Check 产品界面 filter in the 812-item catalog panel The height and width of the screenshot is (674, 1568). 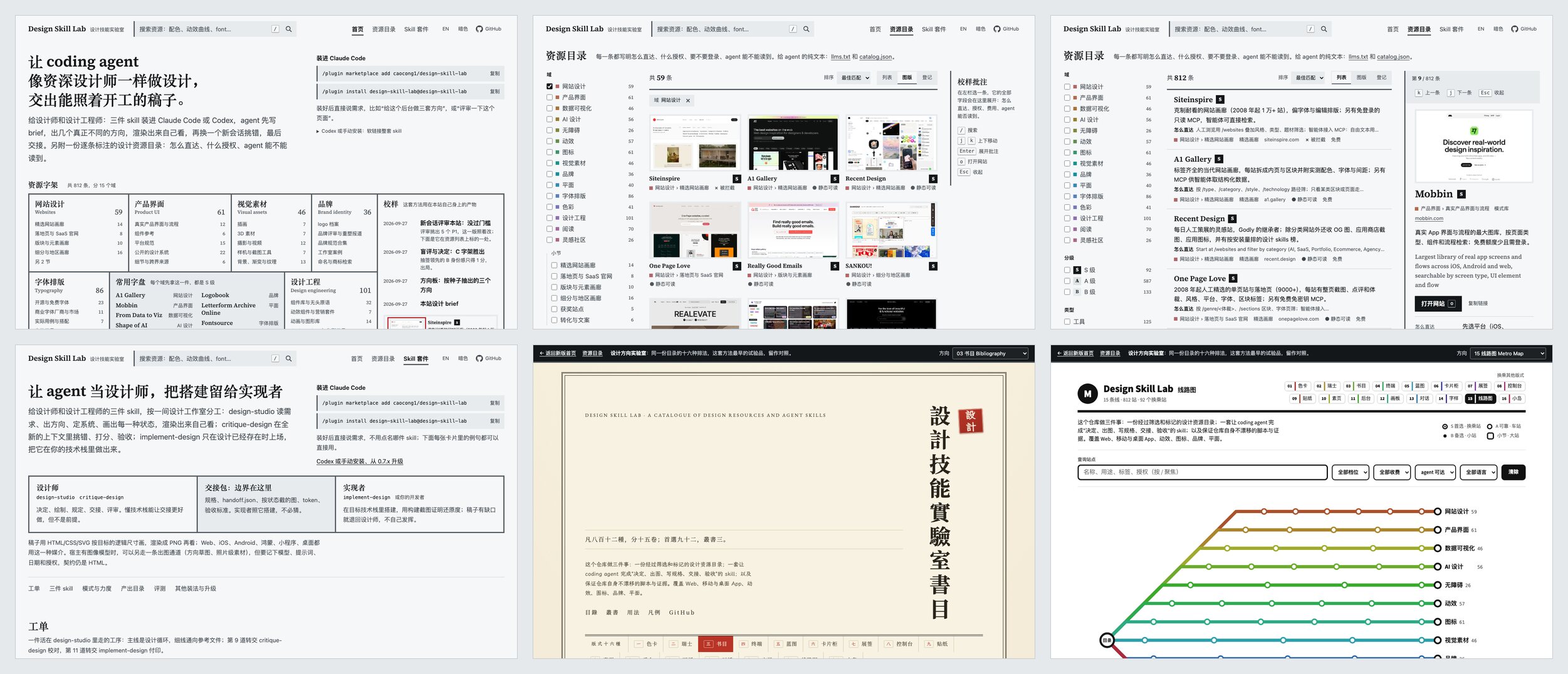1067,98
